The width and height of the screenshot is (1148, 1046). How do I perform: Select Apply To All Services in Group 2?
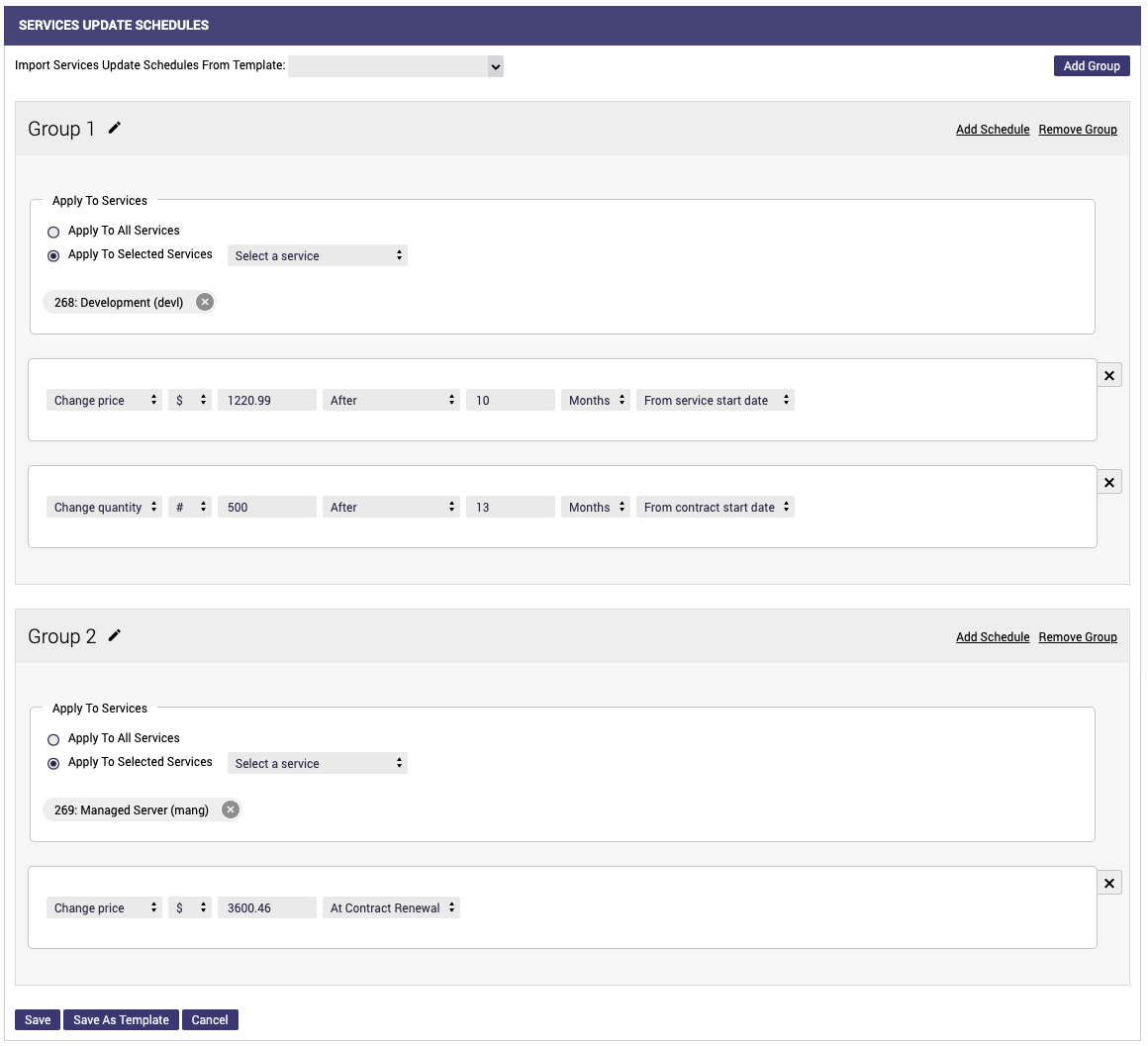pyautogui.click(x=53, y=739)
